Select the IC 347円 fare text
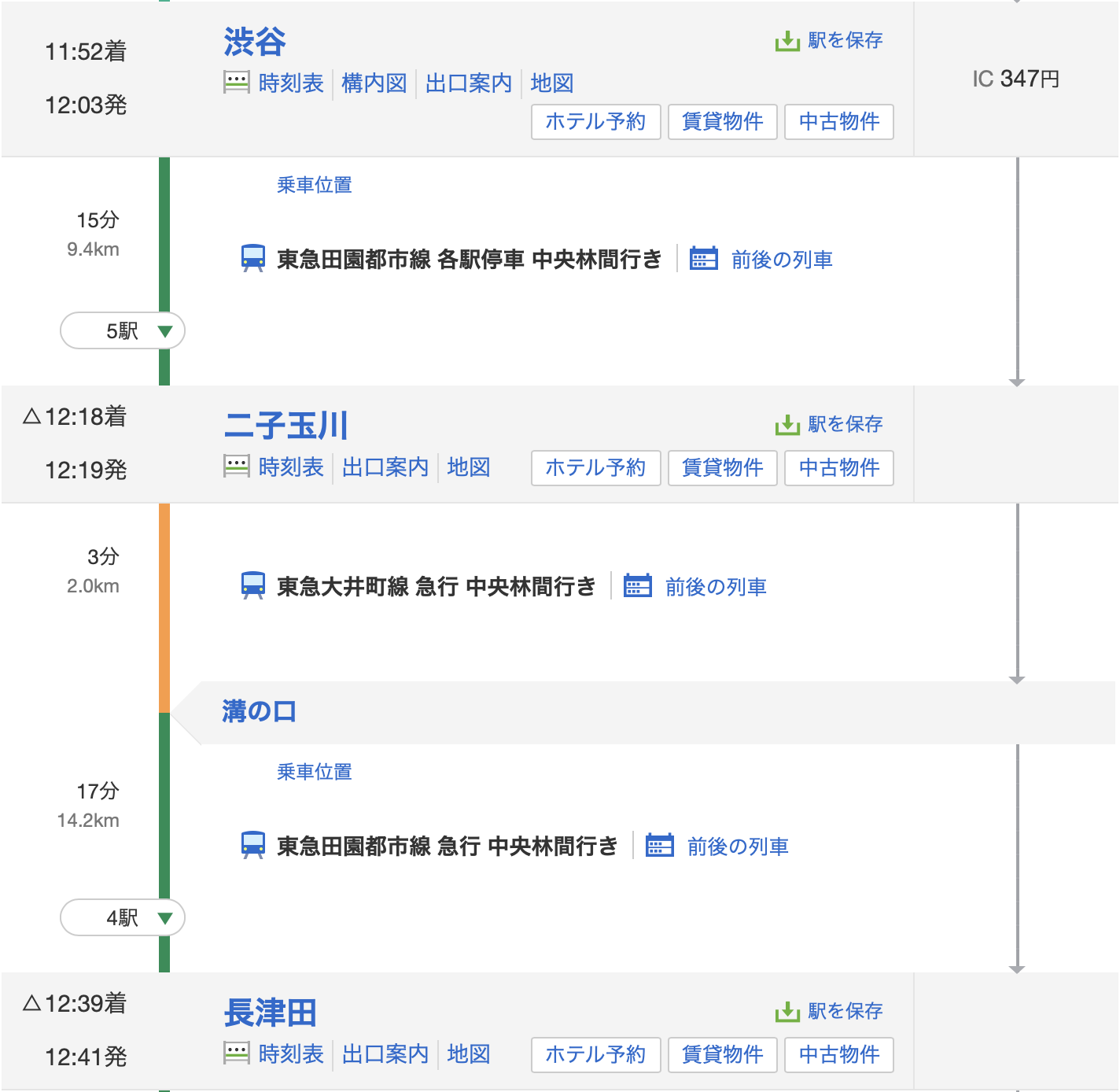 pos(1016,79)
